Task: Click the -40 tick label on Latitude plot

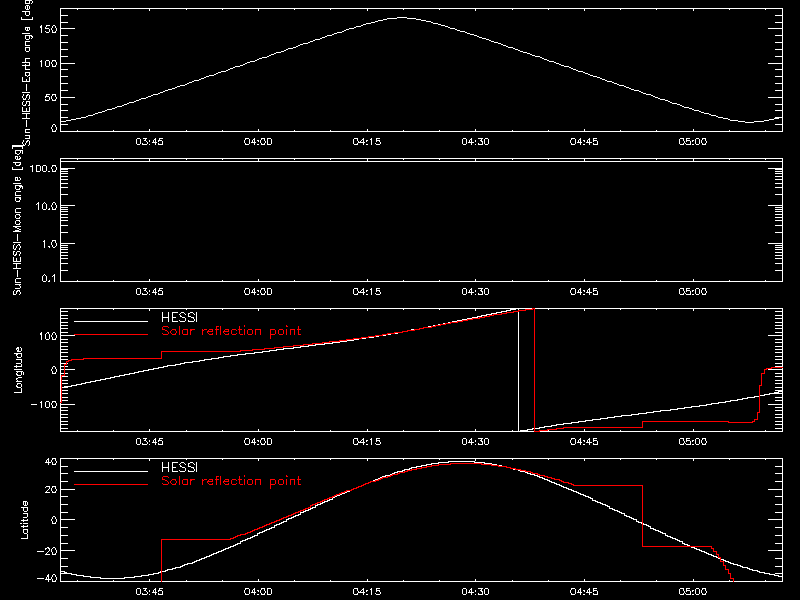Action: pos(47,578)
